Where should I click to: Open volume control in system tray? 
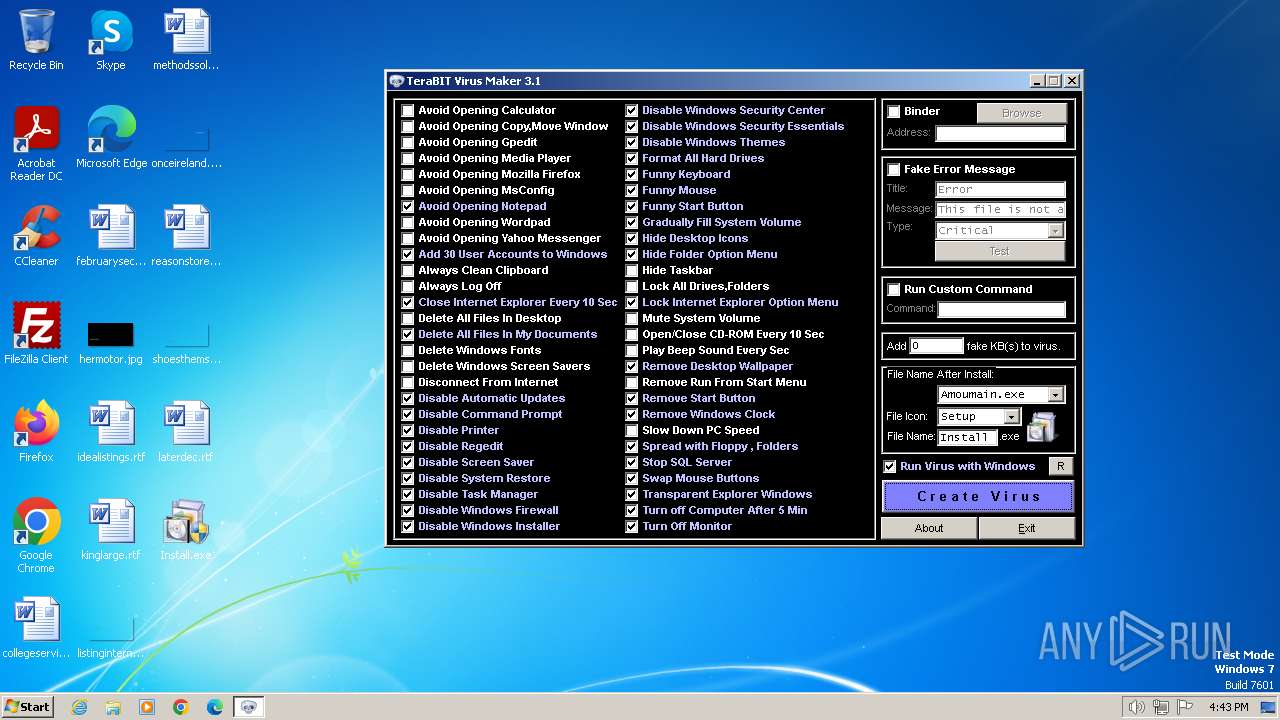coord(1136,707)
